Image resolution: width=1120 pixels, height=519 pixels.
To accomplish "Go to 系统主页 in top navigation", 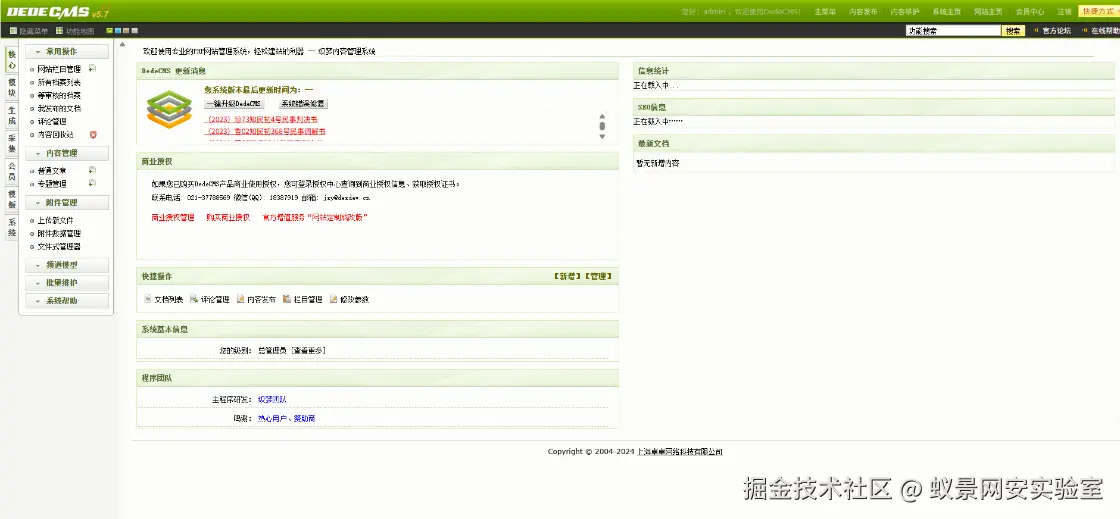I will (x=946, y=11).
